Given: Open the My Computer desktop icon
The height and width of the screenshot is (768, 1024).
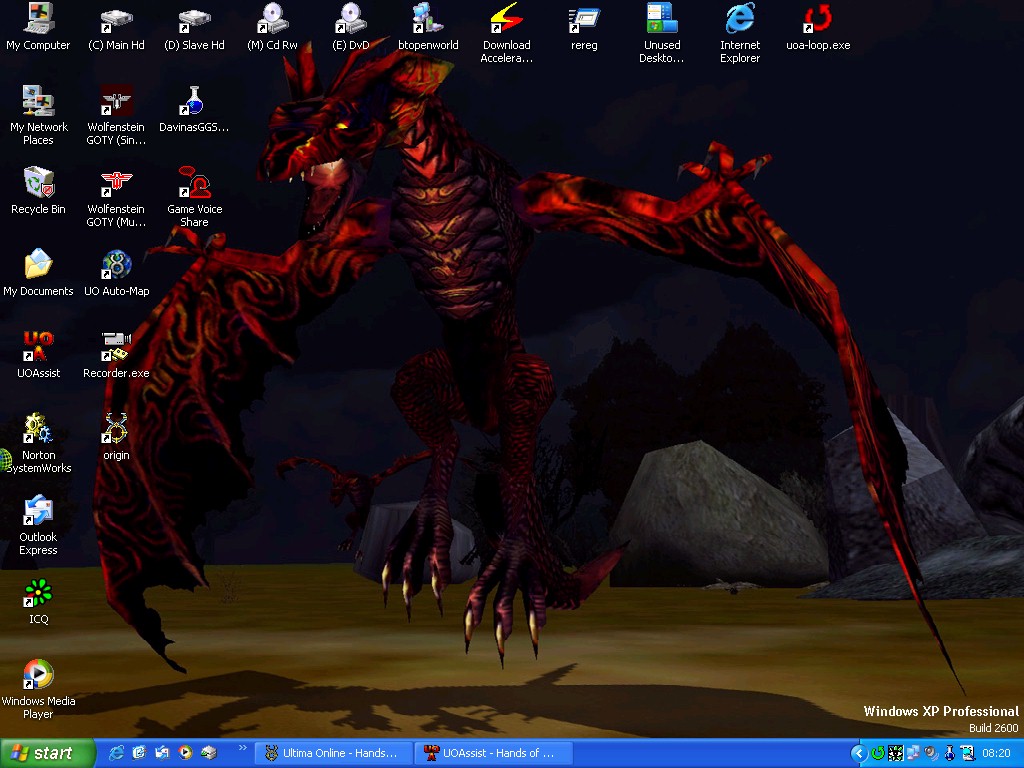Looking at the screenshot, I should click(38, 26).
